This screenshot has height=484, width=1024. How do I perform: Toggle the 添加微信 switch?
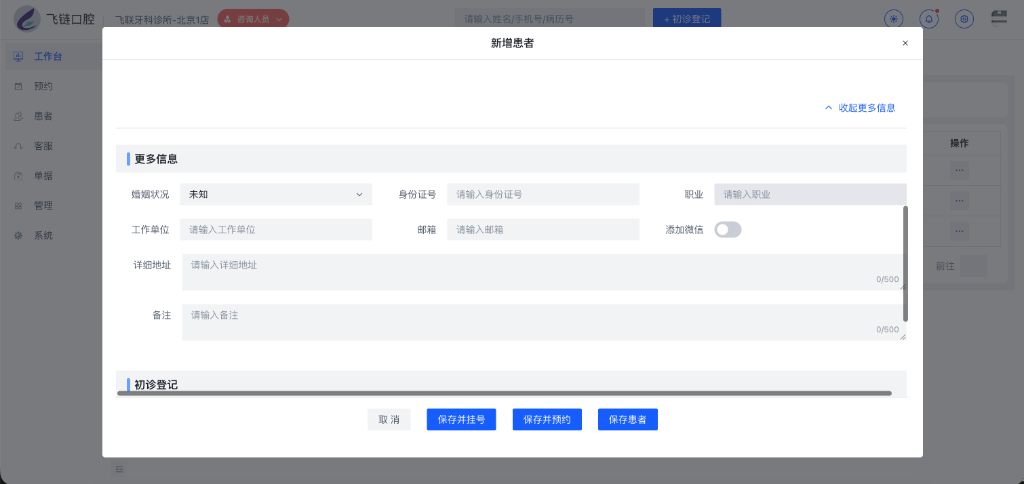click(728, 229)
